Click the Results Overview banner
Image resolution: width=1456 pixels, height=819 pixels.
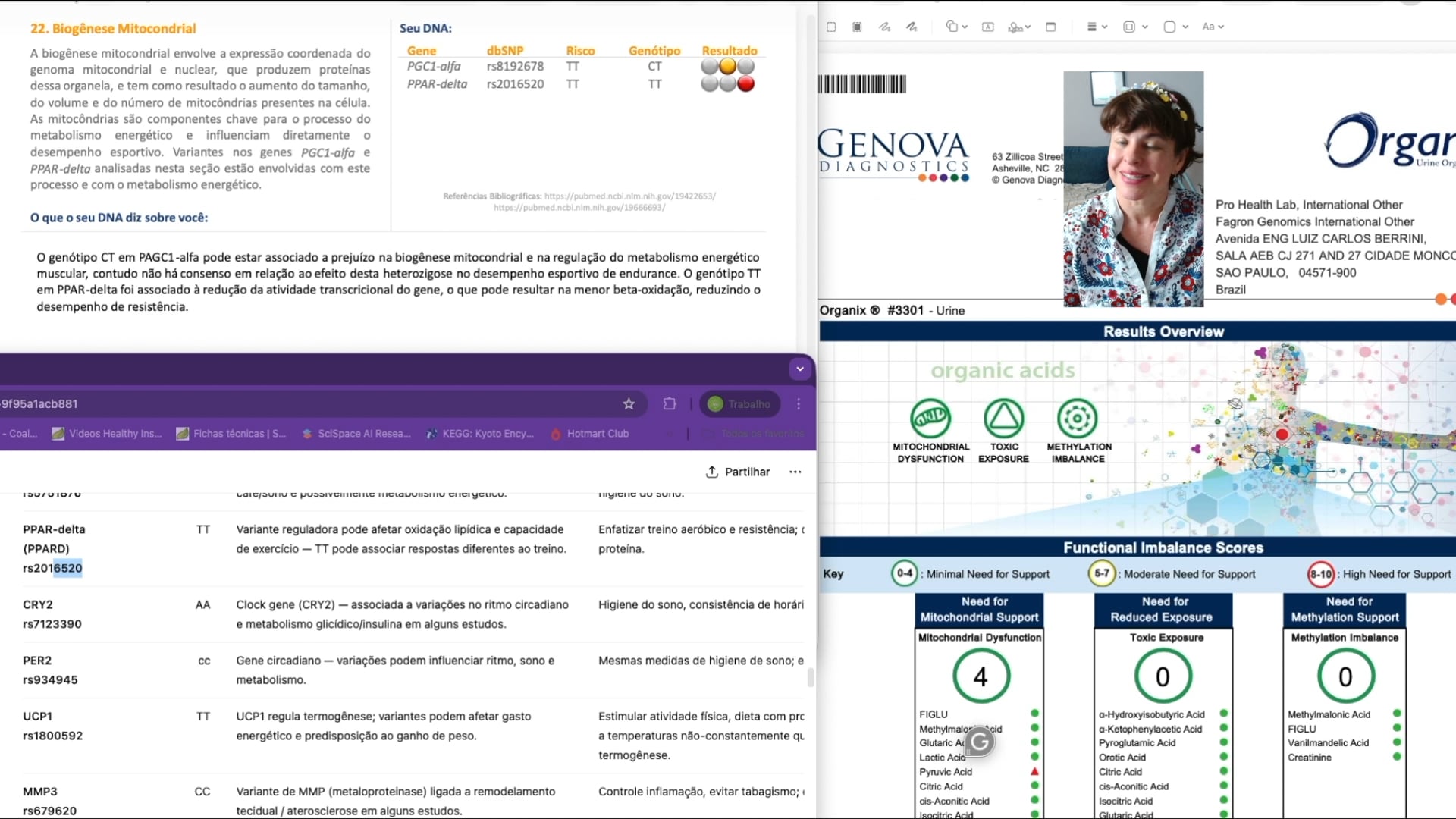pos(1137,331)
